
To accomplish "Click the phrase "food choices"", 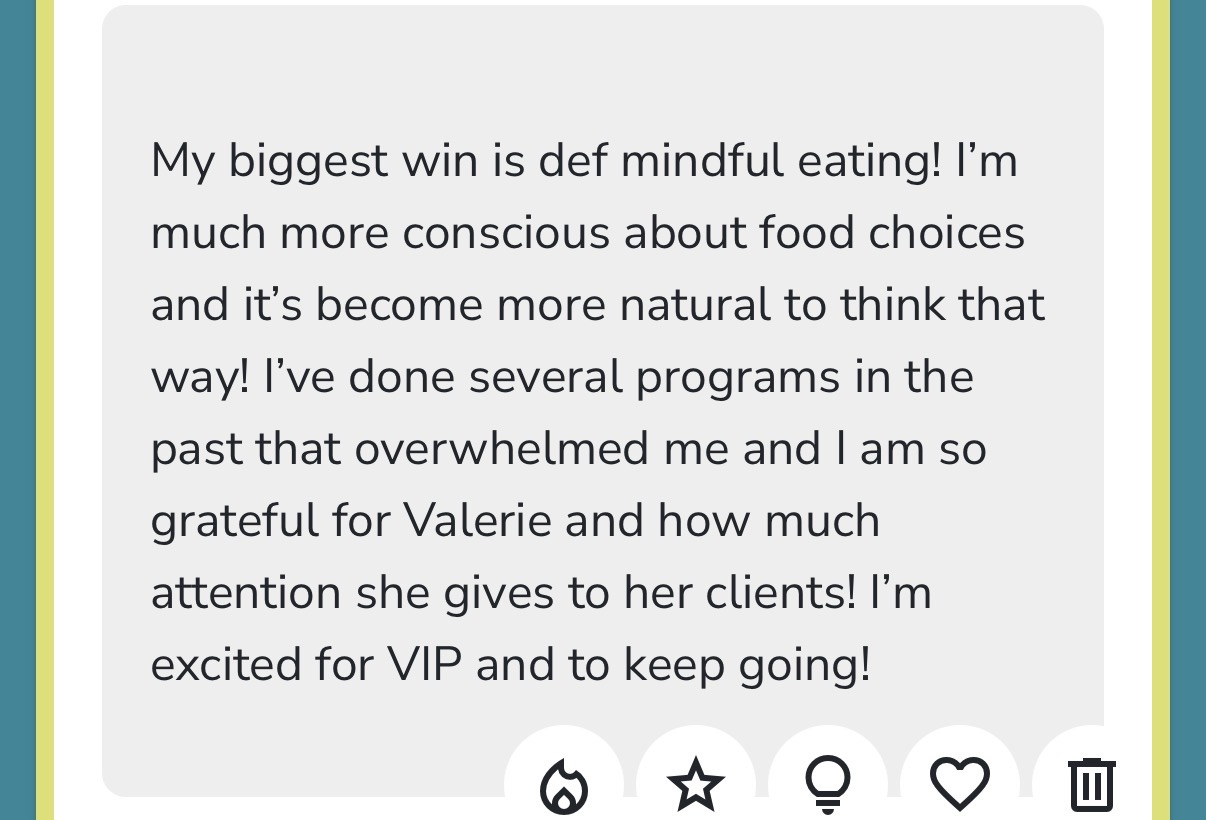I will 892,233.
